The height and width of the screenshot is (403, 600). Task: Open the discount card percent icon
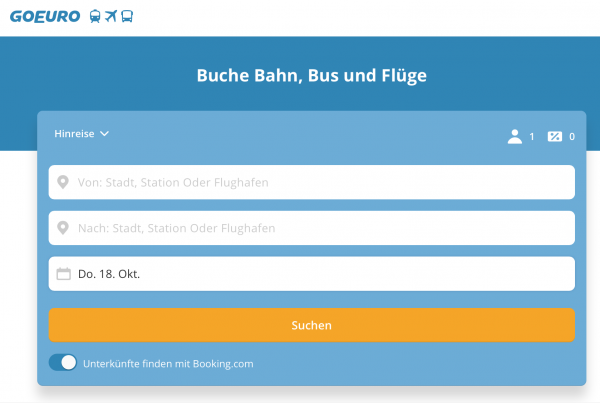555,137
